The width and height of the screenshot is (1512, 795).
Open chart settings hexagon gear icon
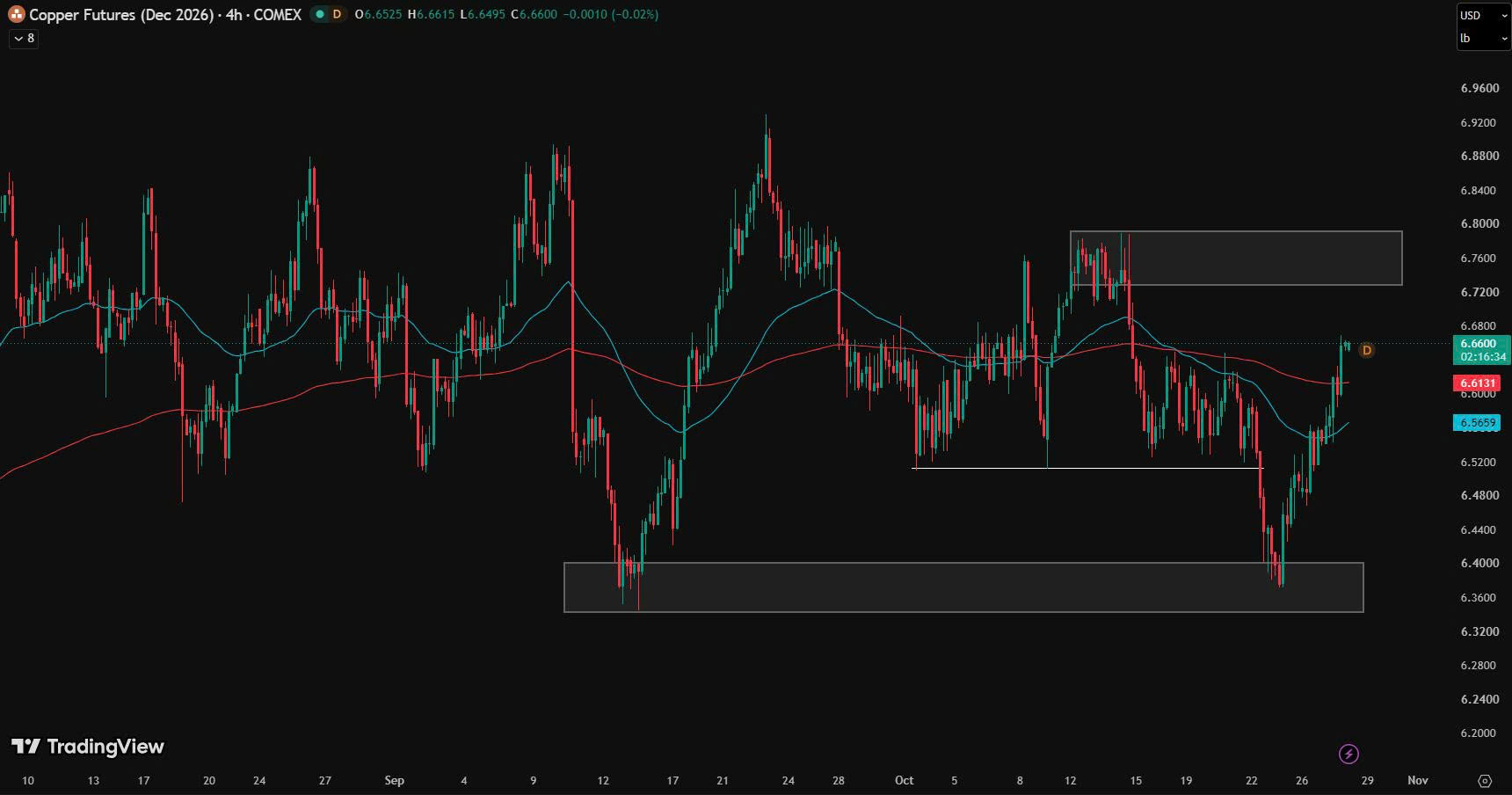[x=1485, y=780]
